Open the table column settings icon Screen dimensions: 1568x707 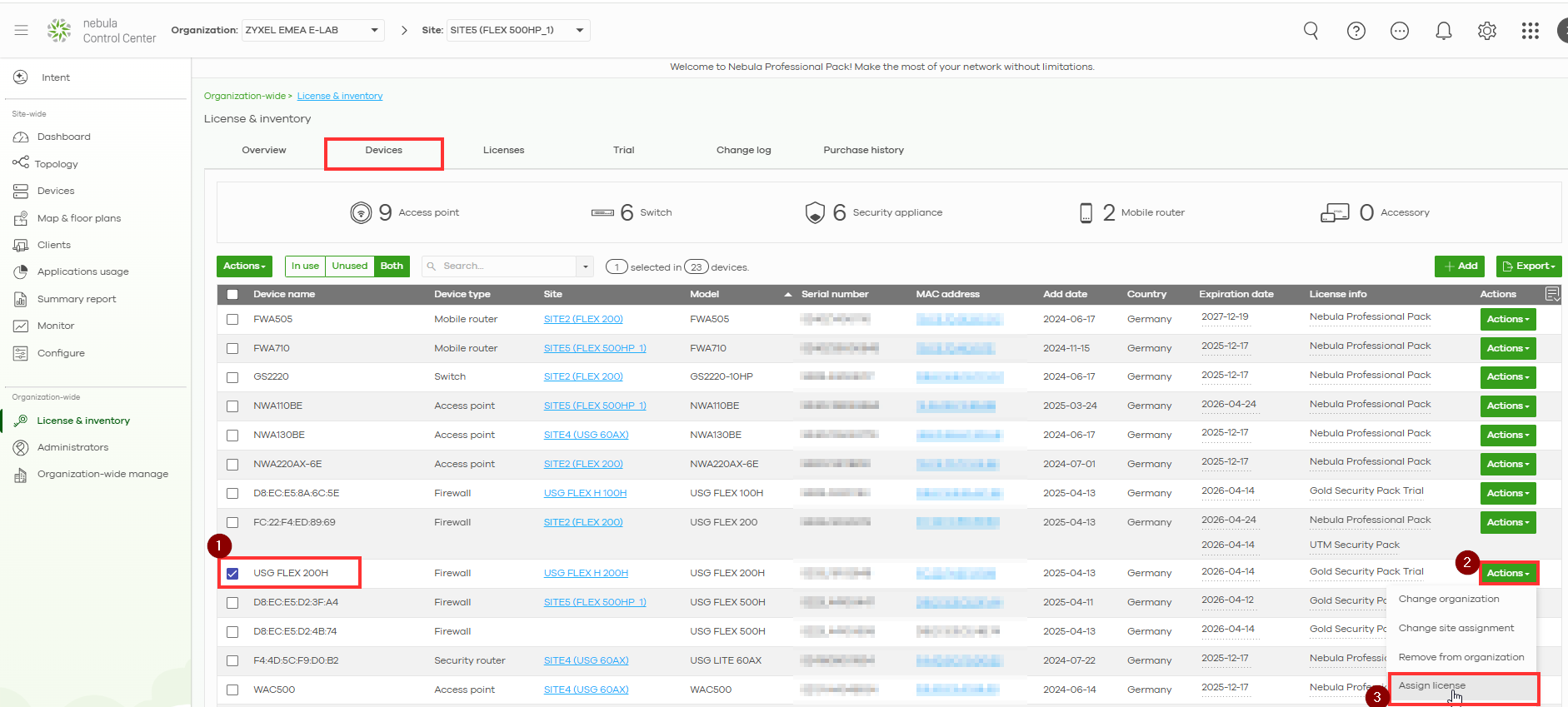point(1552,294)
